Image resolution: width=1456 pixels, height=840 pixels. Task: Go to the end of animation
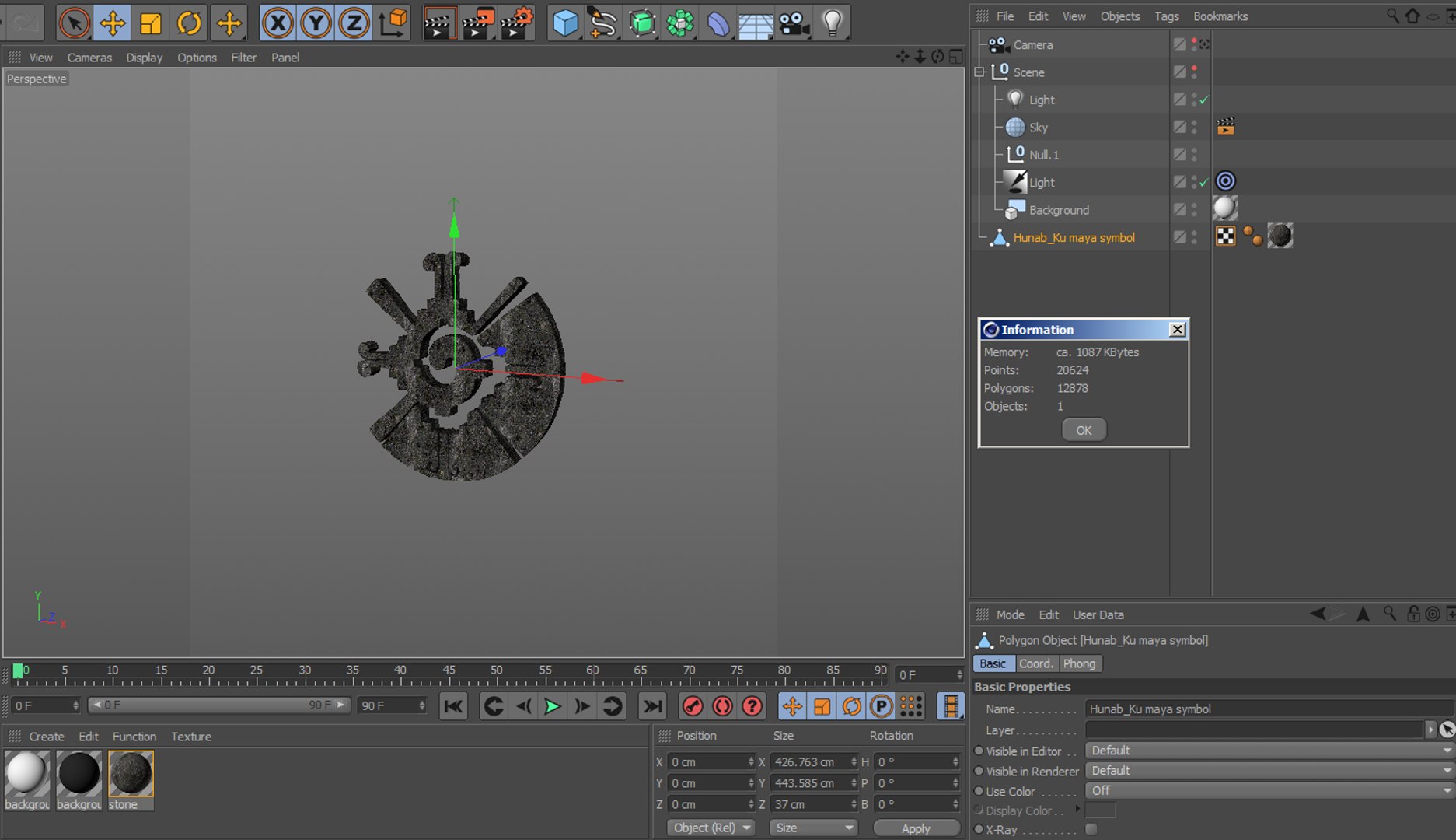pos(651,706)
